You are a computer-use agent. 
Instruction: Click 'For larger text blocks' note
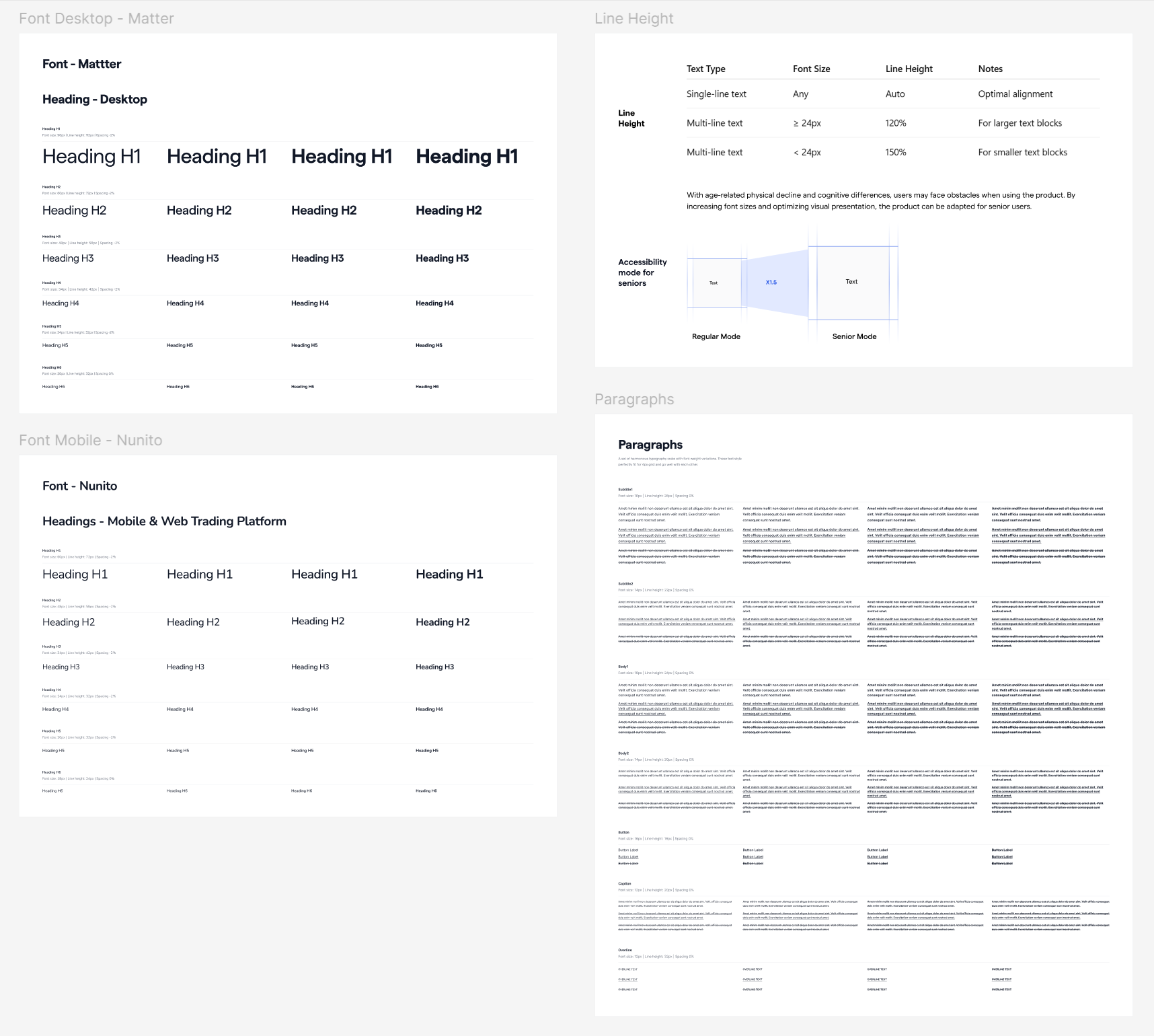1020,124
